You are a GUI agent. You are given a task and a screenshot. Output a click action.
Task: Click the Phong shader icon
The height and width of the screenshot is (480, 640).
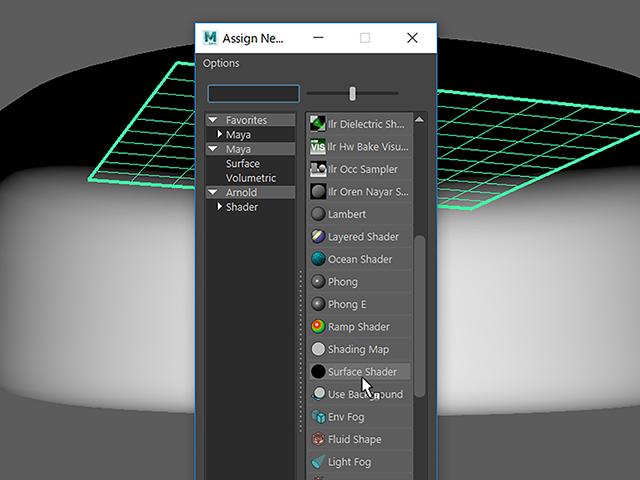318,281
